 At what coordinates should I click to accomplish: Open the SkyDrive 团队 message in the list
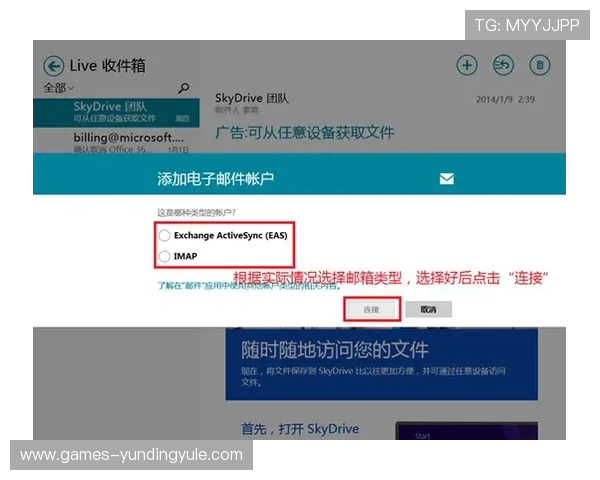point(116,113)
